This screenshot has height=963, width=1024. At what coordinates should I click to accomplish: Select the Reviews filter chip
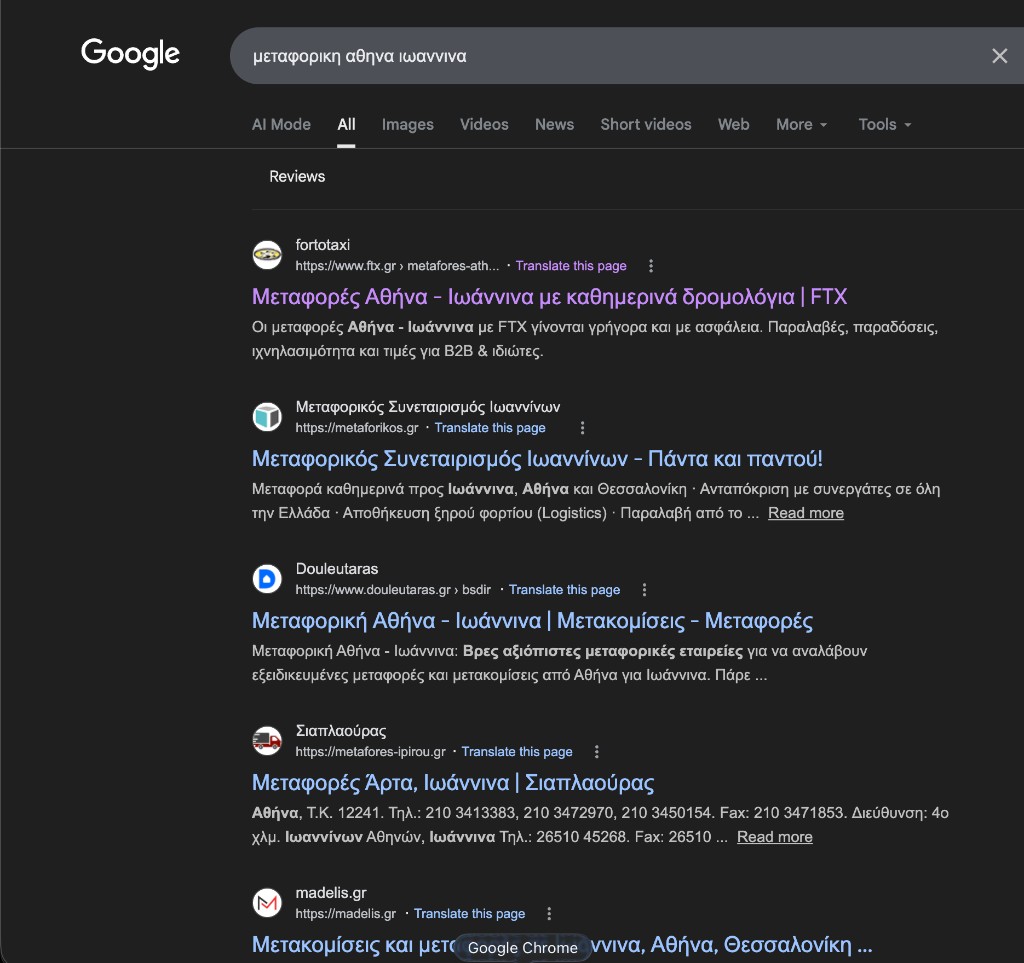pos(297,177)
